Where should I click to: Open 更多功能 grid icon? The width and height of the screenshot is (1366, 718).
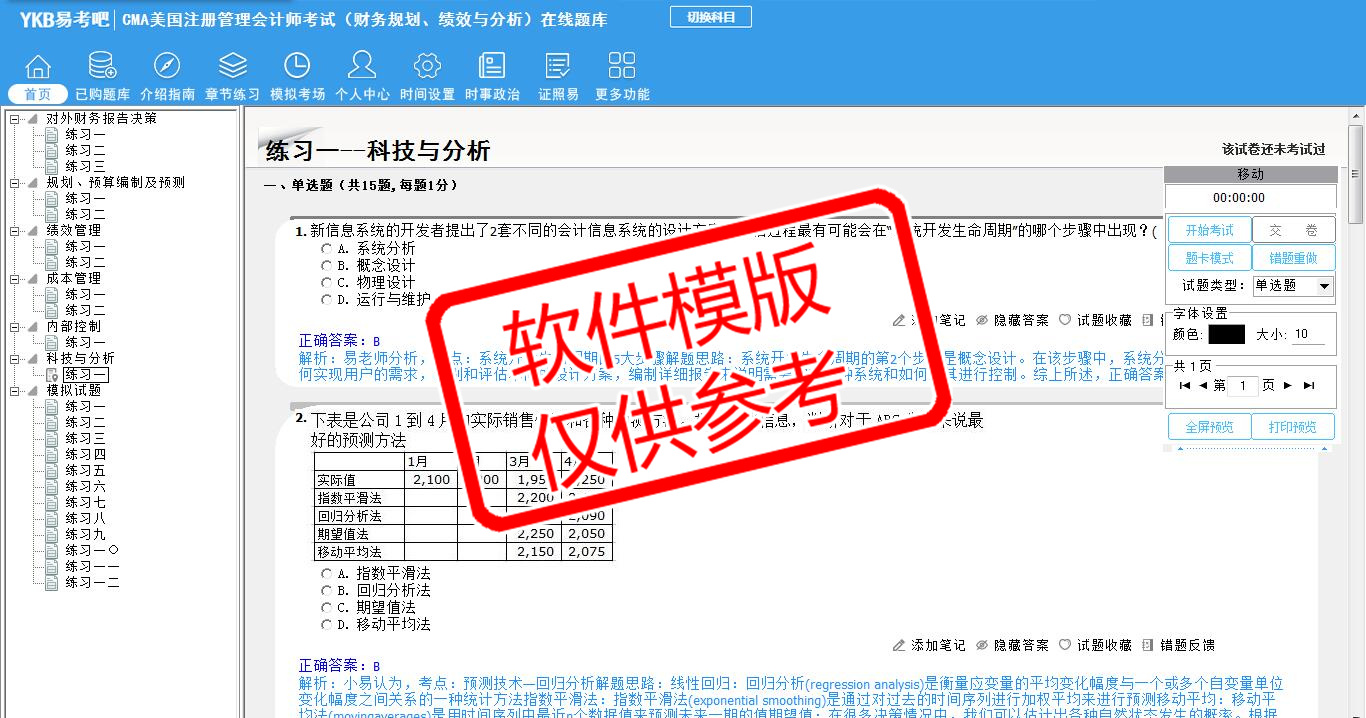click(622, 67)
